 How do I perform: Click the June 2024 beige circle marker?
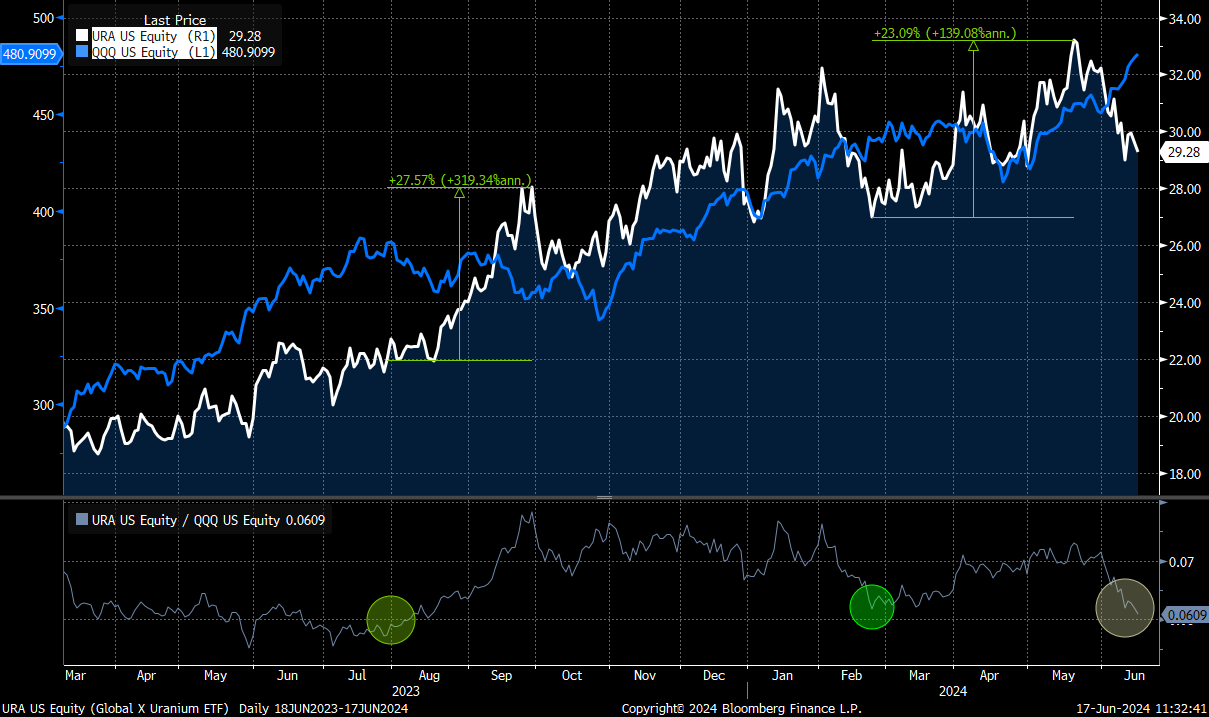tap(1125, 607)
